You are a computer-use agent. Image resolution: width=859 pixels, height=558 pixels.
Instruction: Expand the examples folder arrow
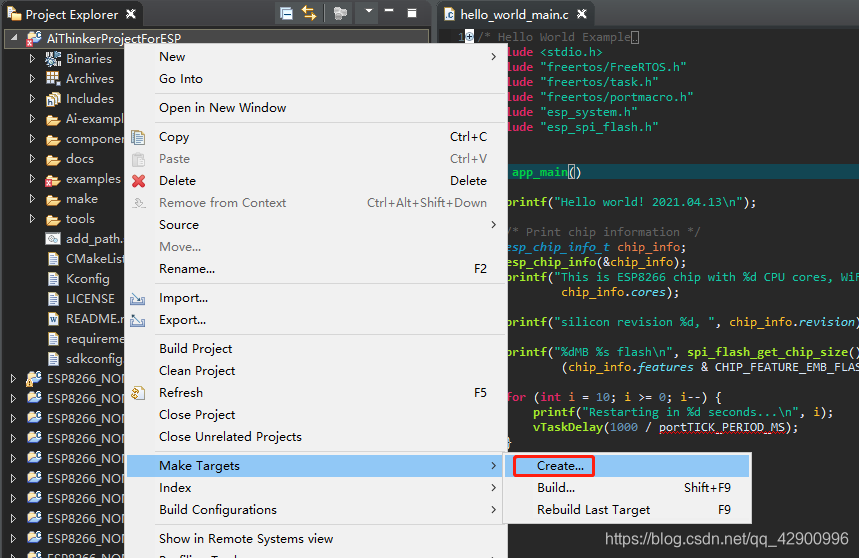point(32,179)
